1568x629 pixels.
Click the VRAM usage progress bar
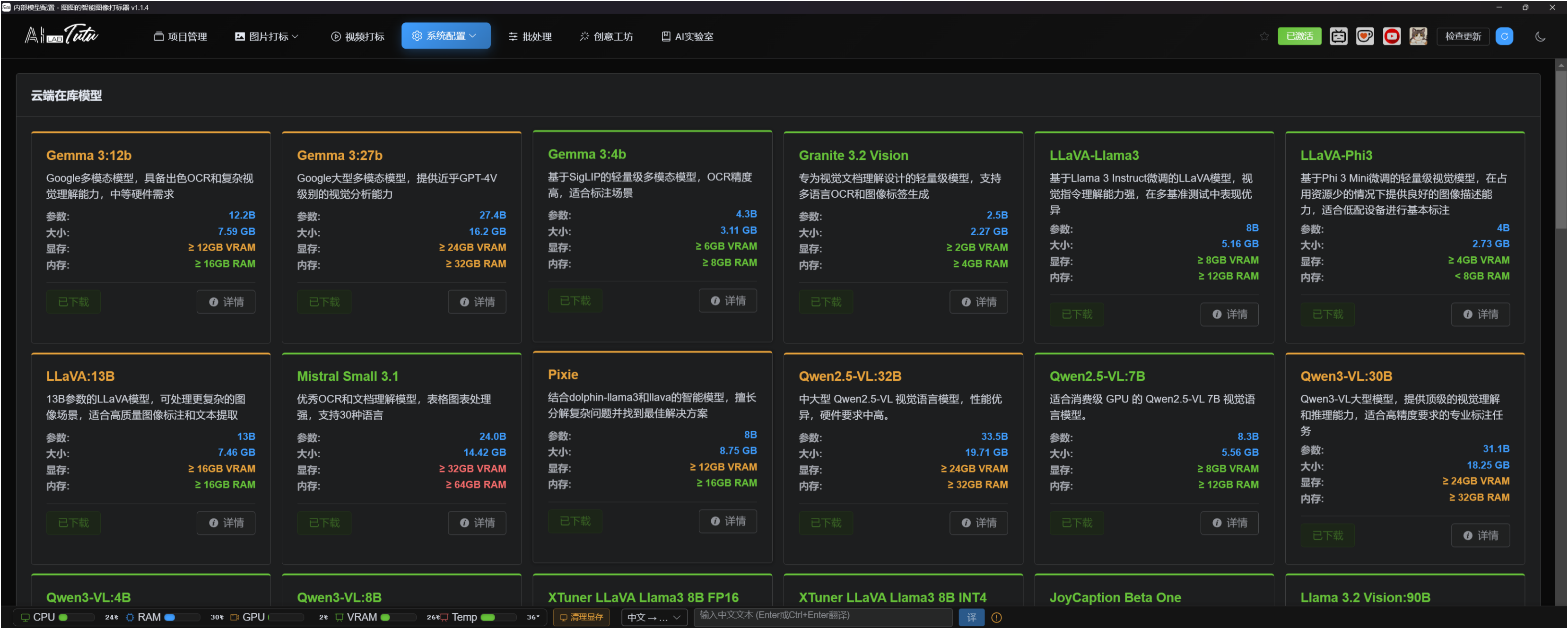(x=398, y=617)
